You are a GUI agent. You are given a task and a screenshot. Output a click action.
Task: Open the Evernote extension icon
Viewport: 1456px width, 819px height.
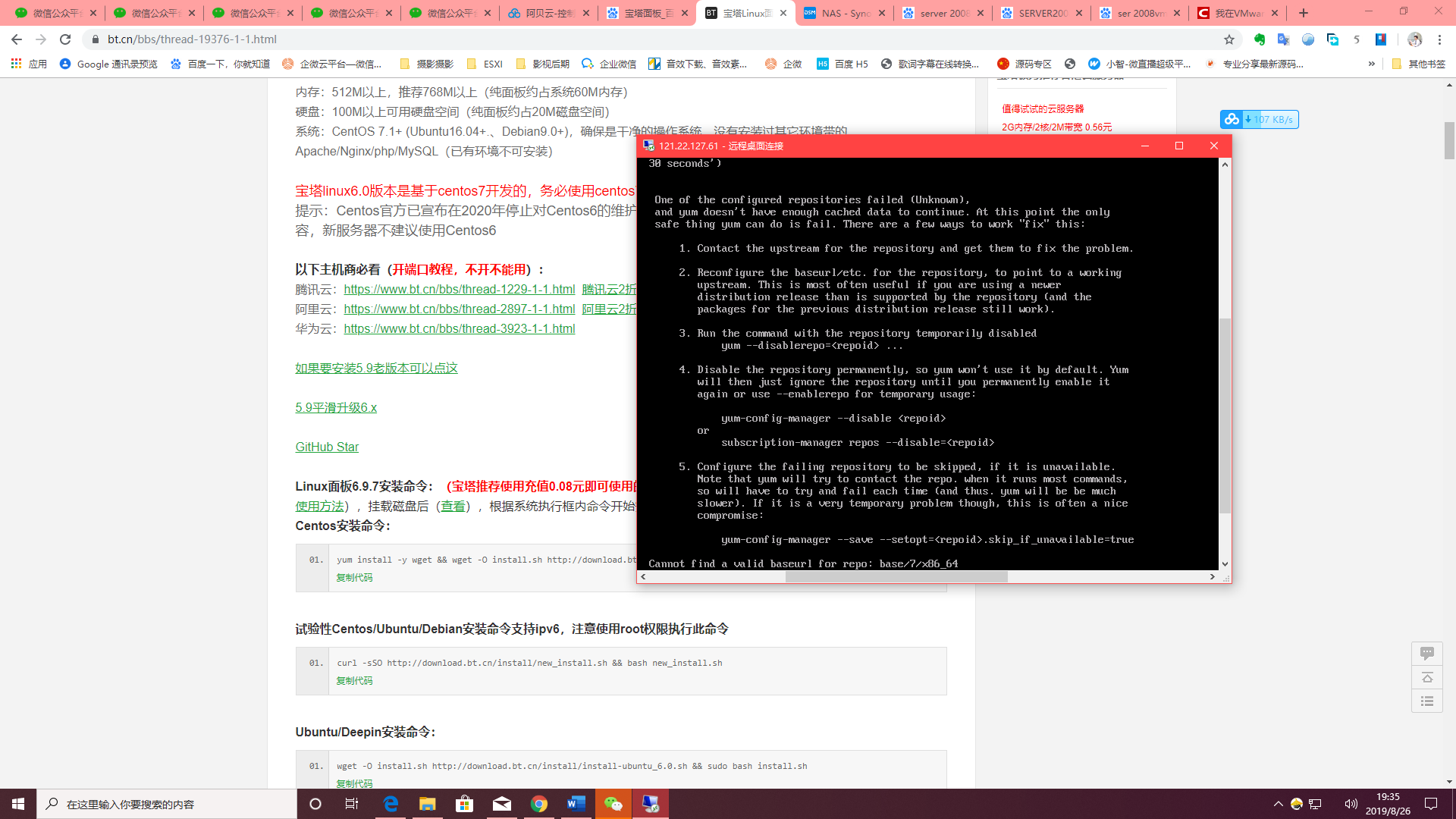click(1260, 39)
